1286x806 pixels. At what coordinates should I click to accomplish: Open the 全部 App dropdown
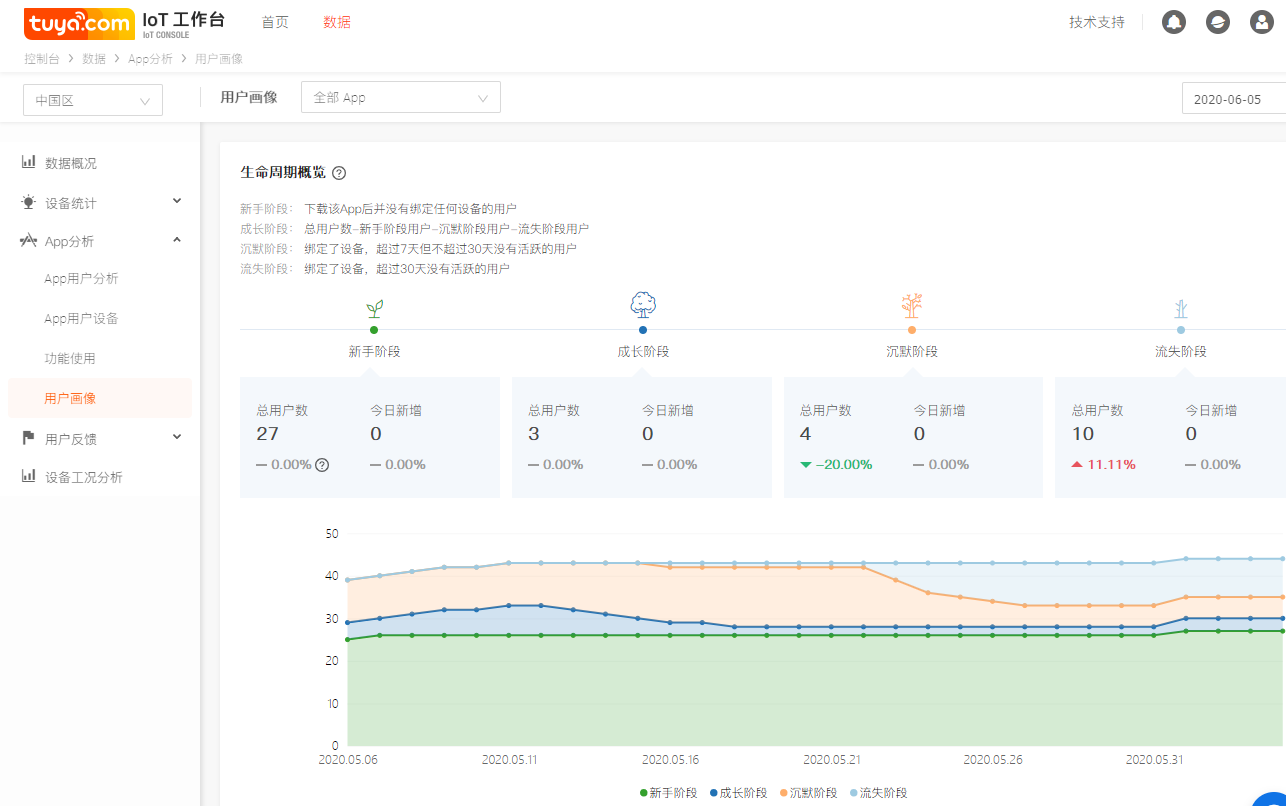(x=400, y=97)
